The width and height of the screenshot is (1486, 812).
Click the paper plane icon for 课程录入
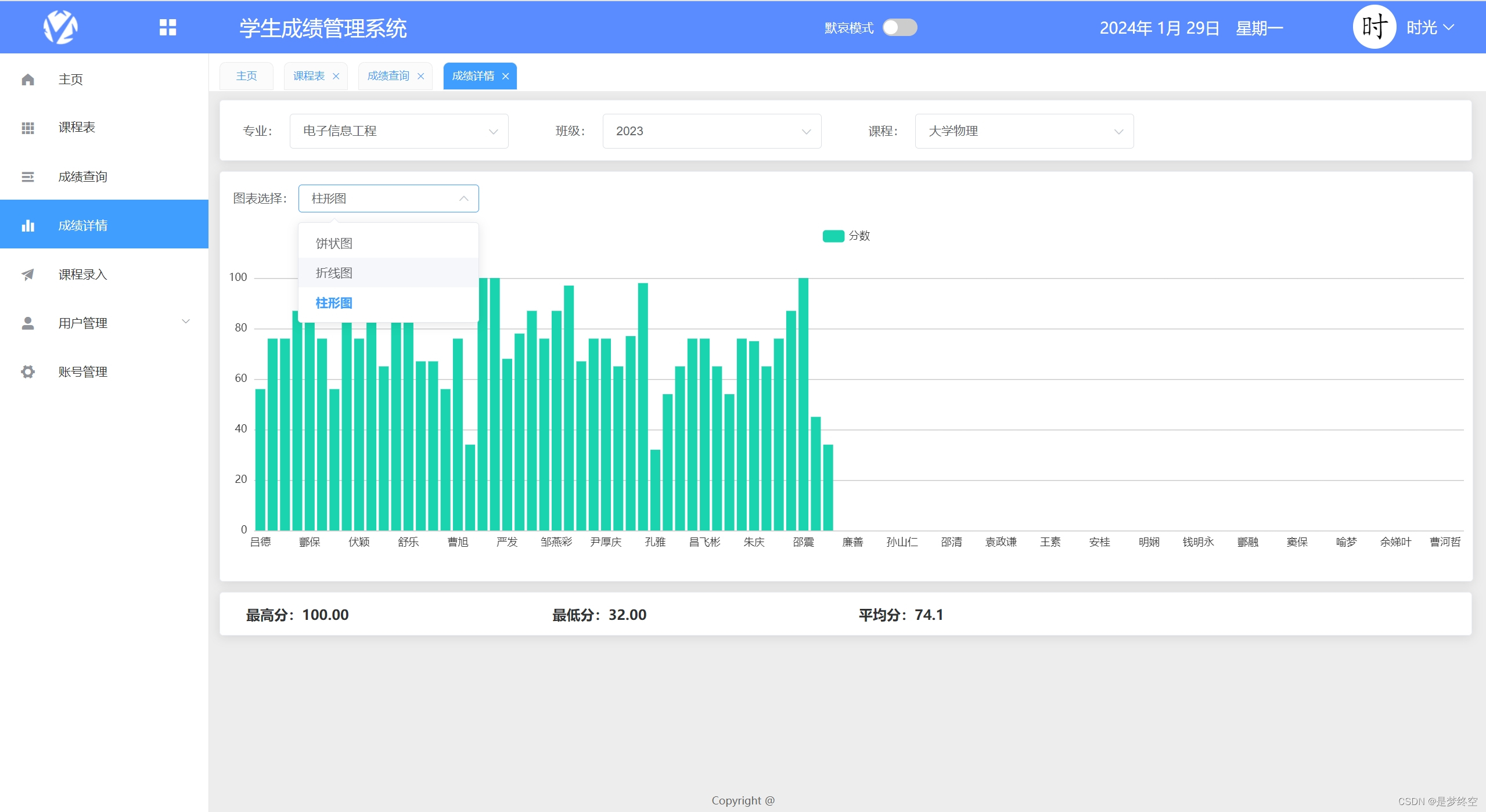pos(28,274)
